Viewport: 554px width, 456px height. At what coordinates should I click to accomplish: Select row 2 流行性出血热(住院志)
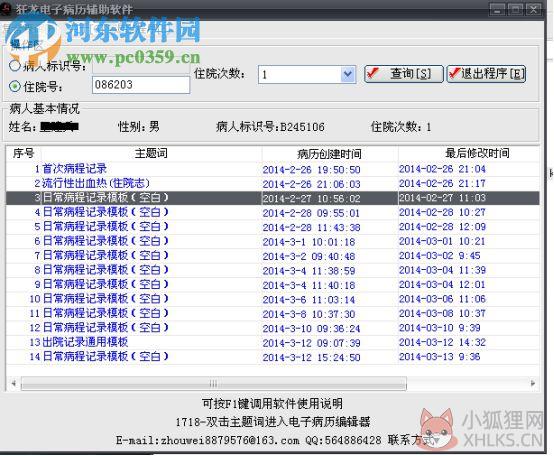click(x=272, y=183)
